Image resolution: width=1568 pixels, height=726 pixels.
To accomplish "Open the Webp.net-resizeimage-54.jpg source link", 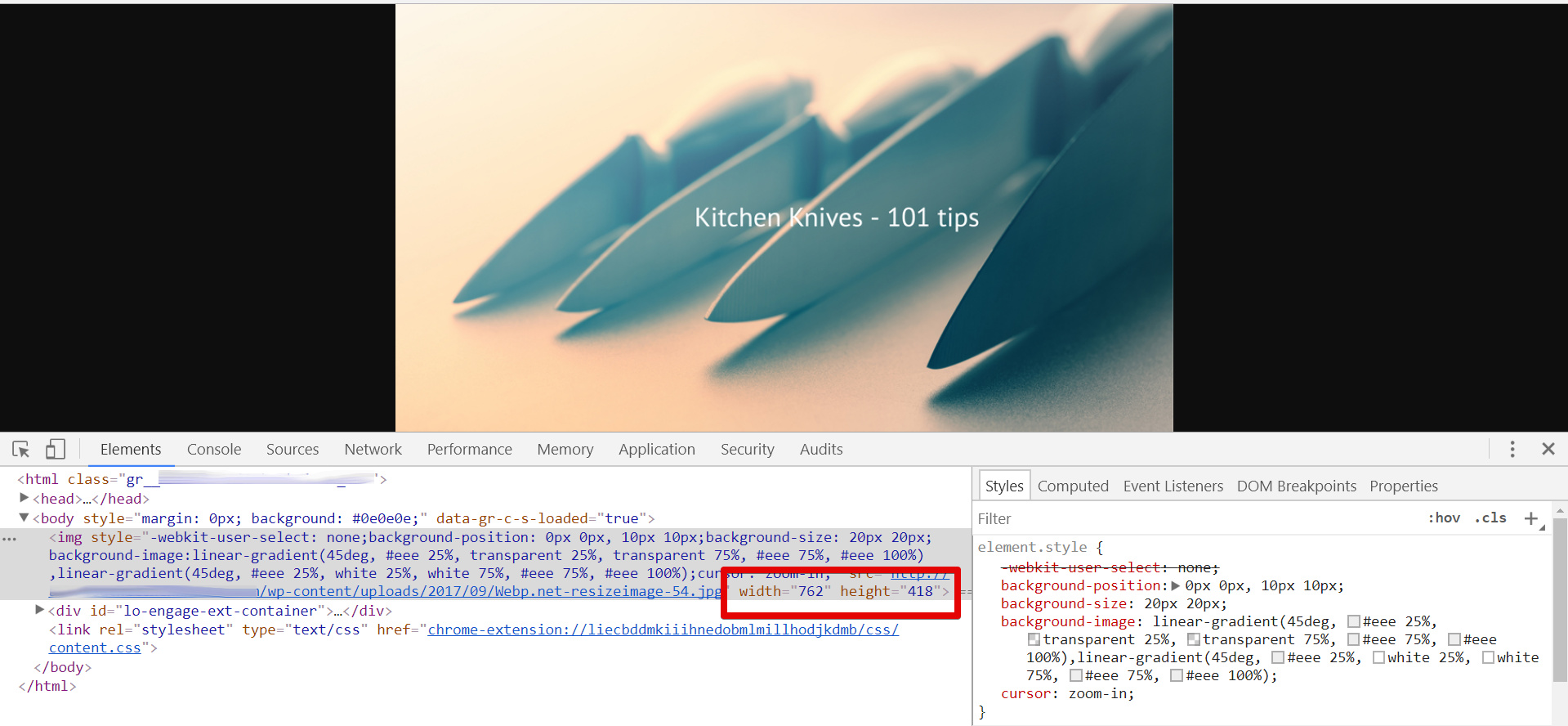I will pyautogui.click(x=490, y=591).
